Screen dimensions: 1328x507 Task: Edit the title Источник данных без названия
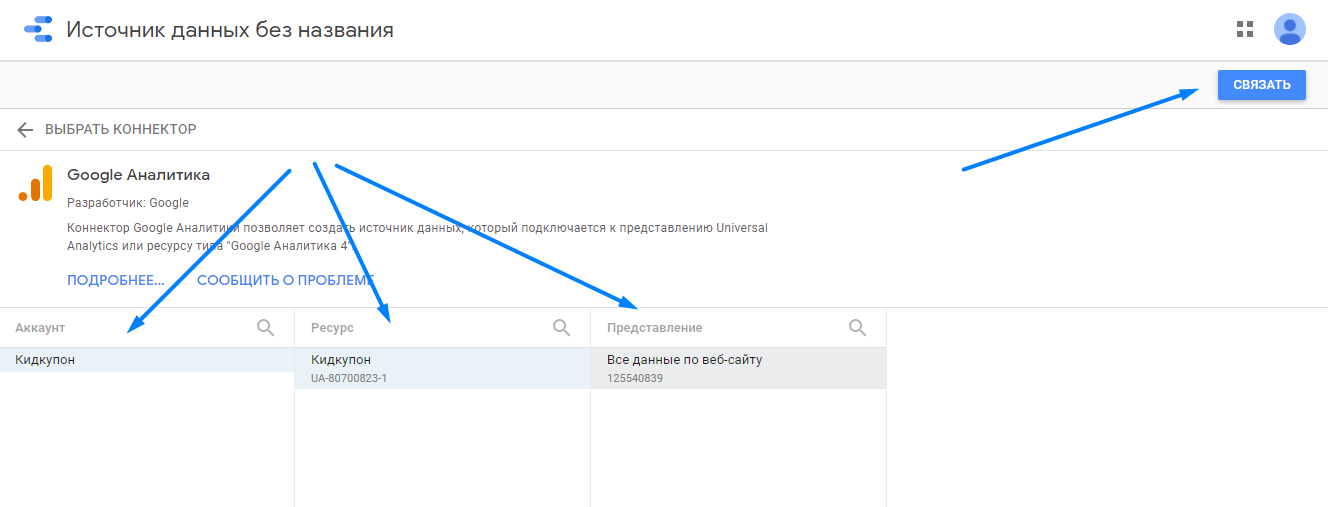tap(230, 30)
